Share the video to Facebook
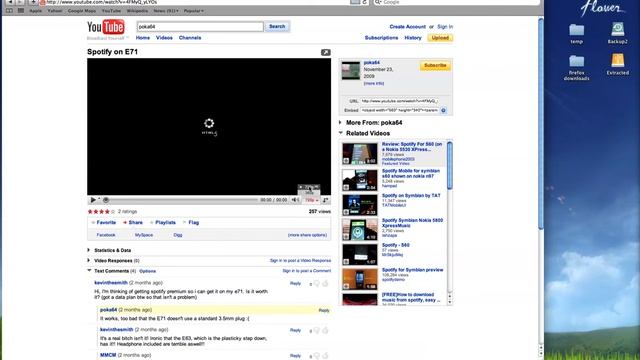 click(106, 235)
